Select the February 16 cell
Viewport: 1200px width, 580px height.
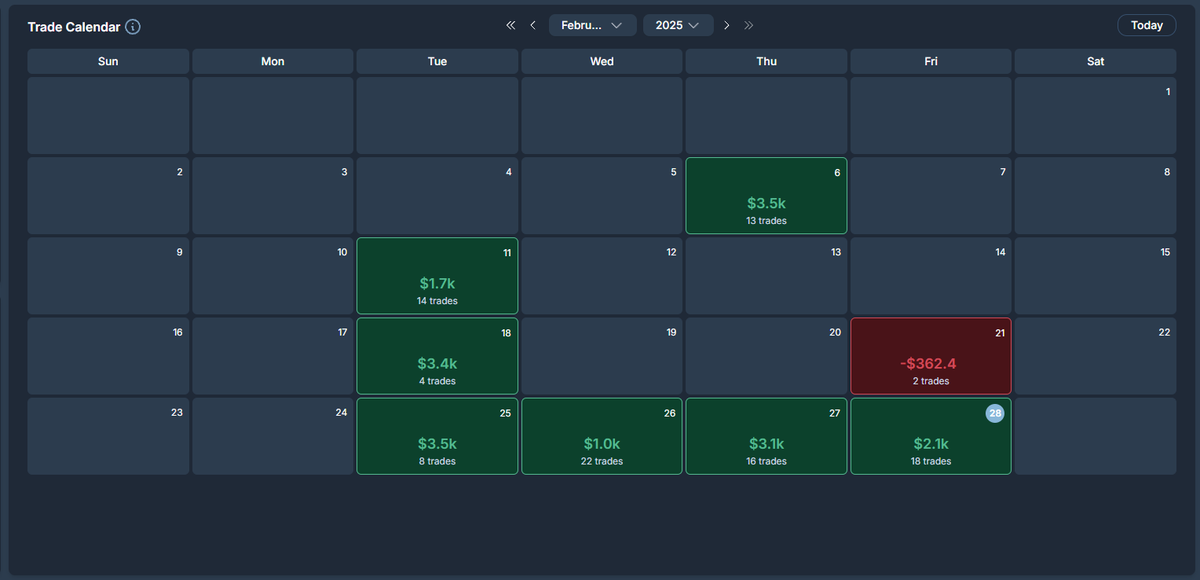click(x=108, y=356)
